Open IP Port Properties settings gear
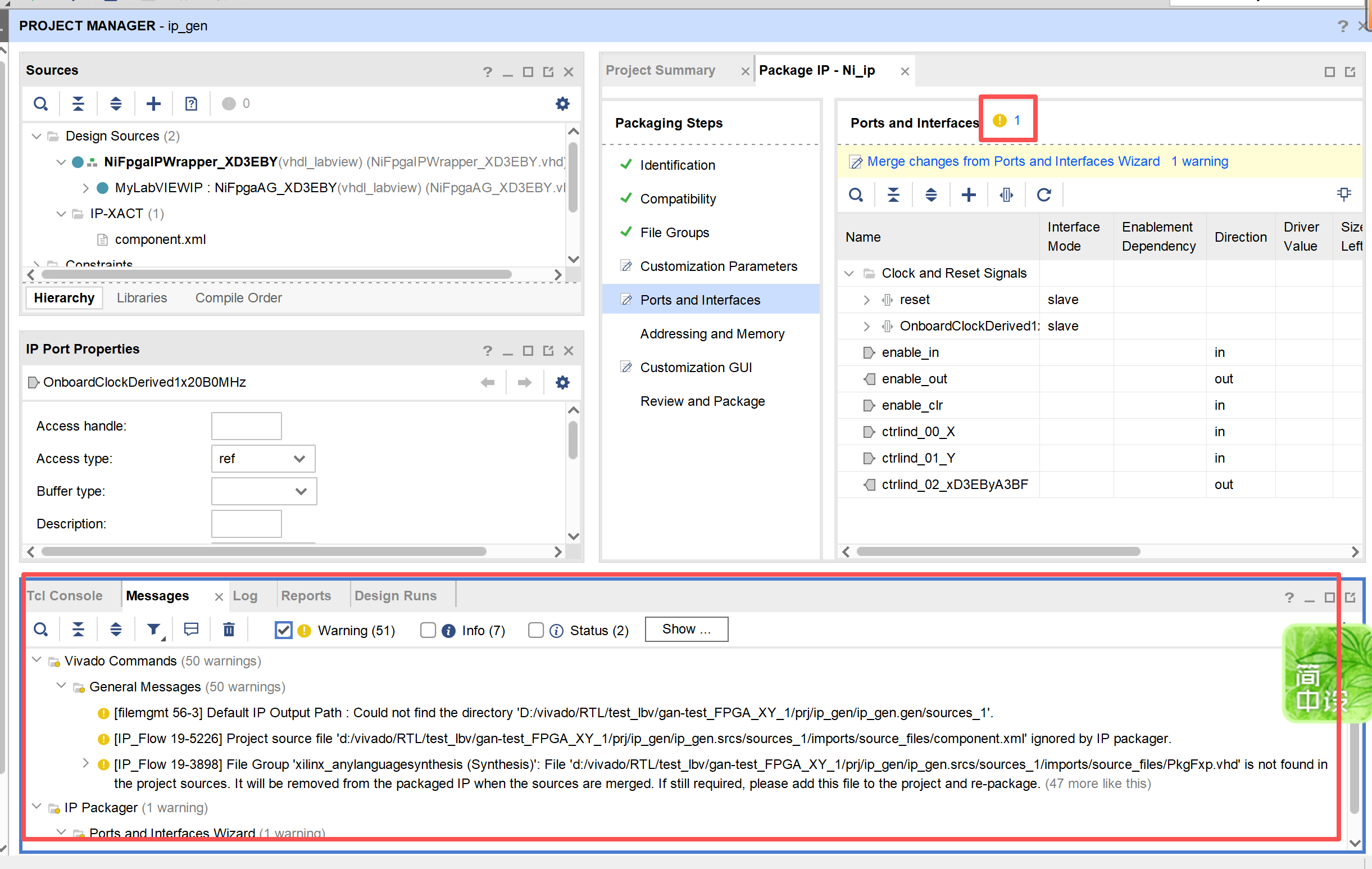 [562, 382]
